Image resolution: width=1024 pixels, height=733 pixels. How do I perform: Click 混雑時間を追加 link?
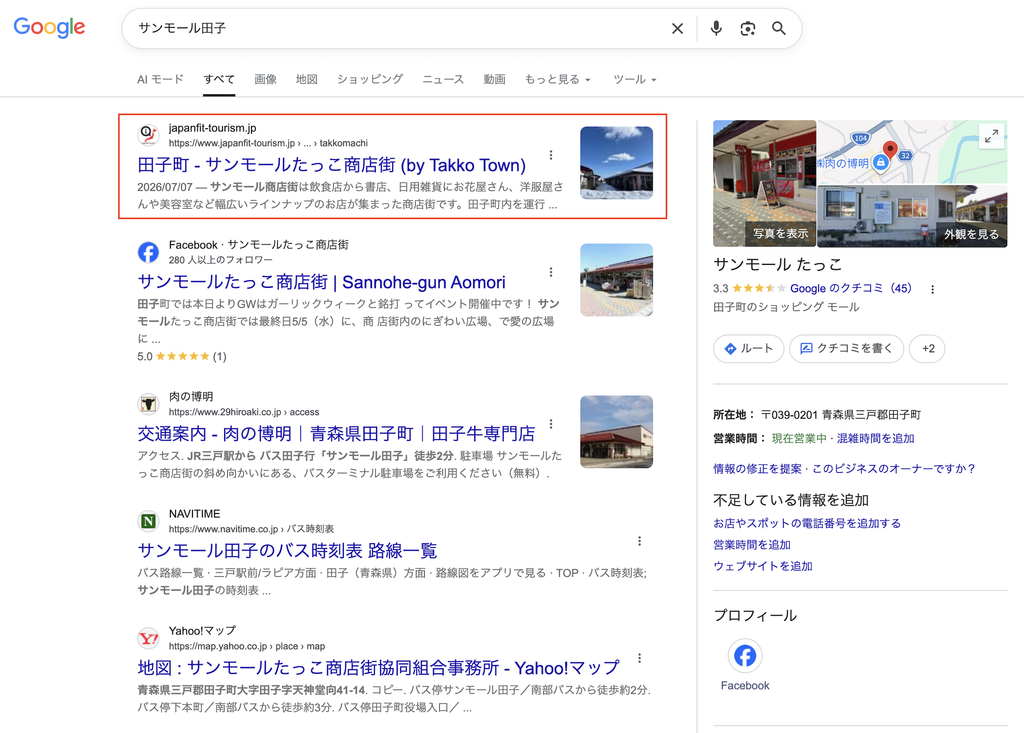point(876,438)
